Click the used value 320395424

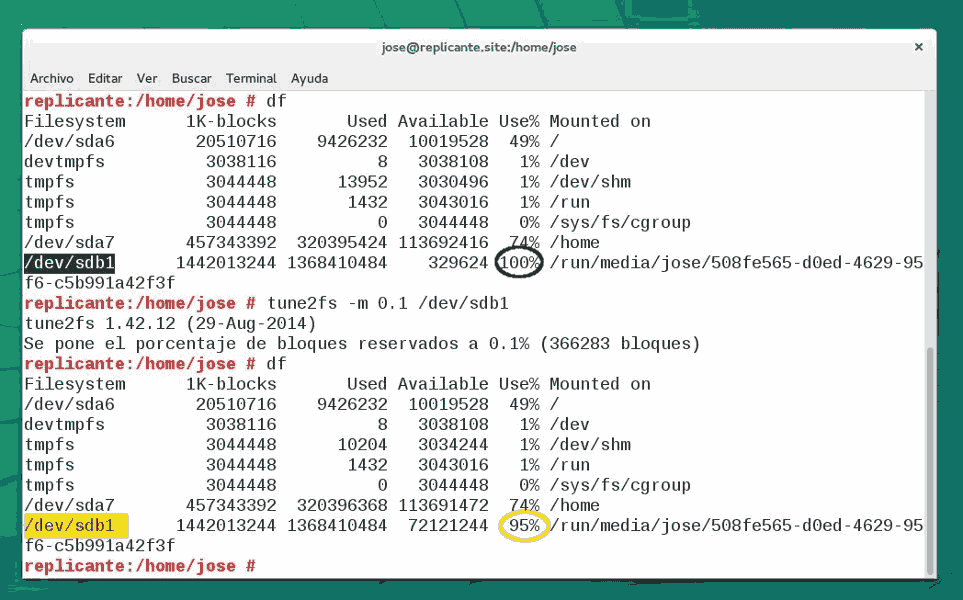[x=342, y=243]
